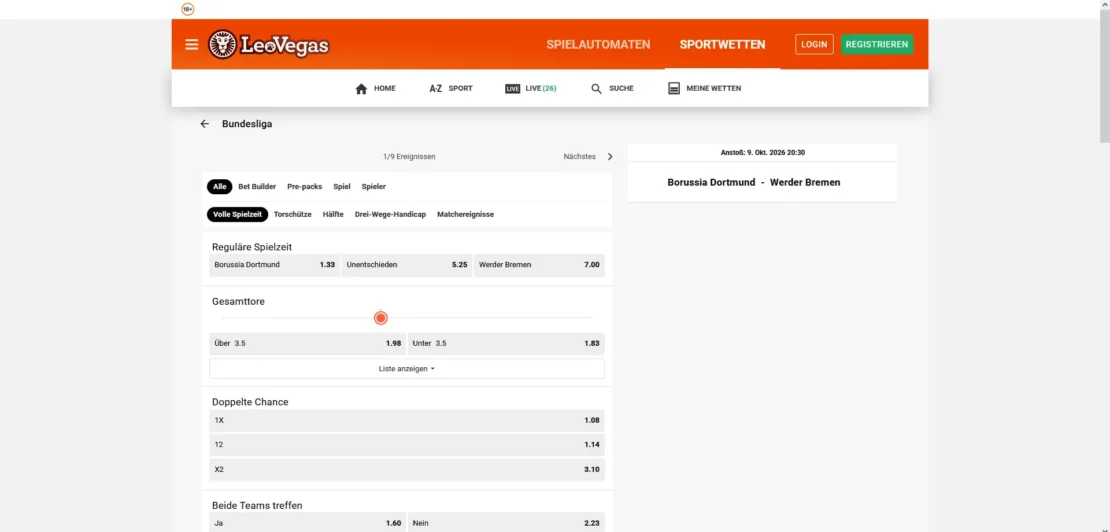Screen dimensions: 1110x532
Task: Click the Home house icon
Action: (x=361, y=89)
